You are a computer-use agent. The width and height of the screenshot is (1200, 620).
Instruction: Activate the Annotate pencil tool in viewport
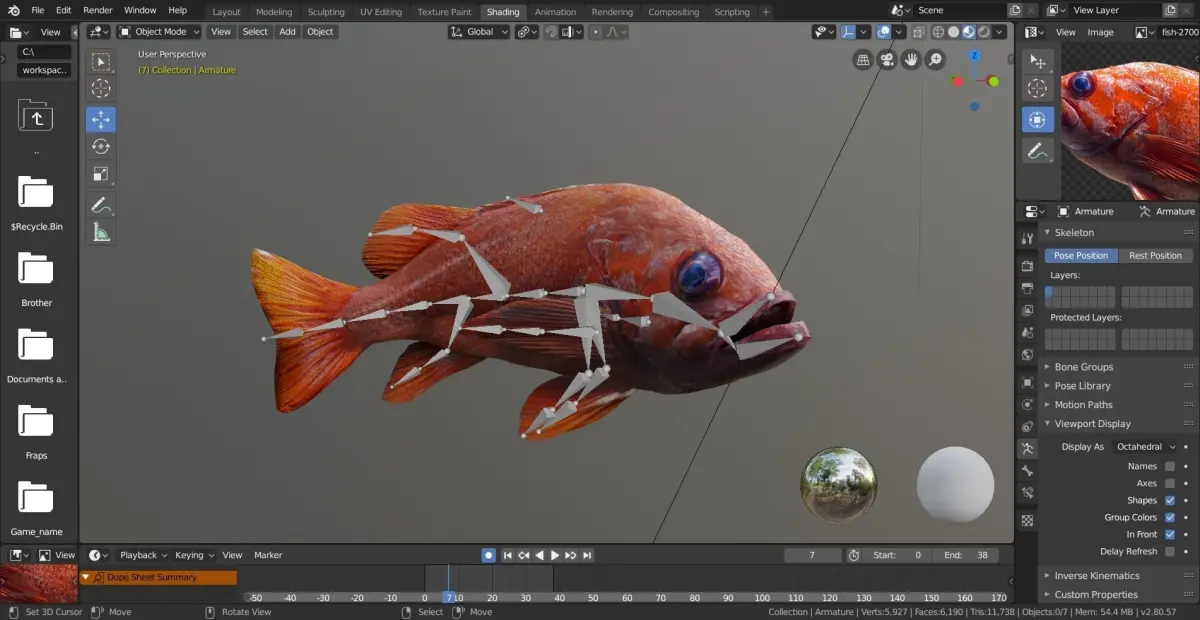[x=101, y=205]
